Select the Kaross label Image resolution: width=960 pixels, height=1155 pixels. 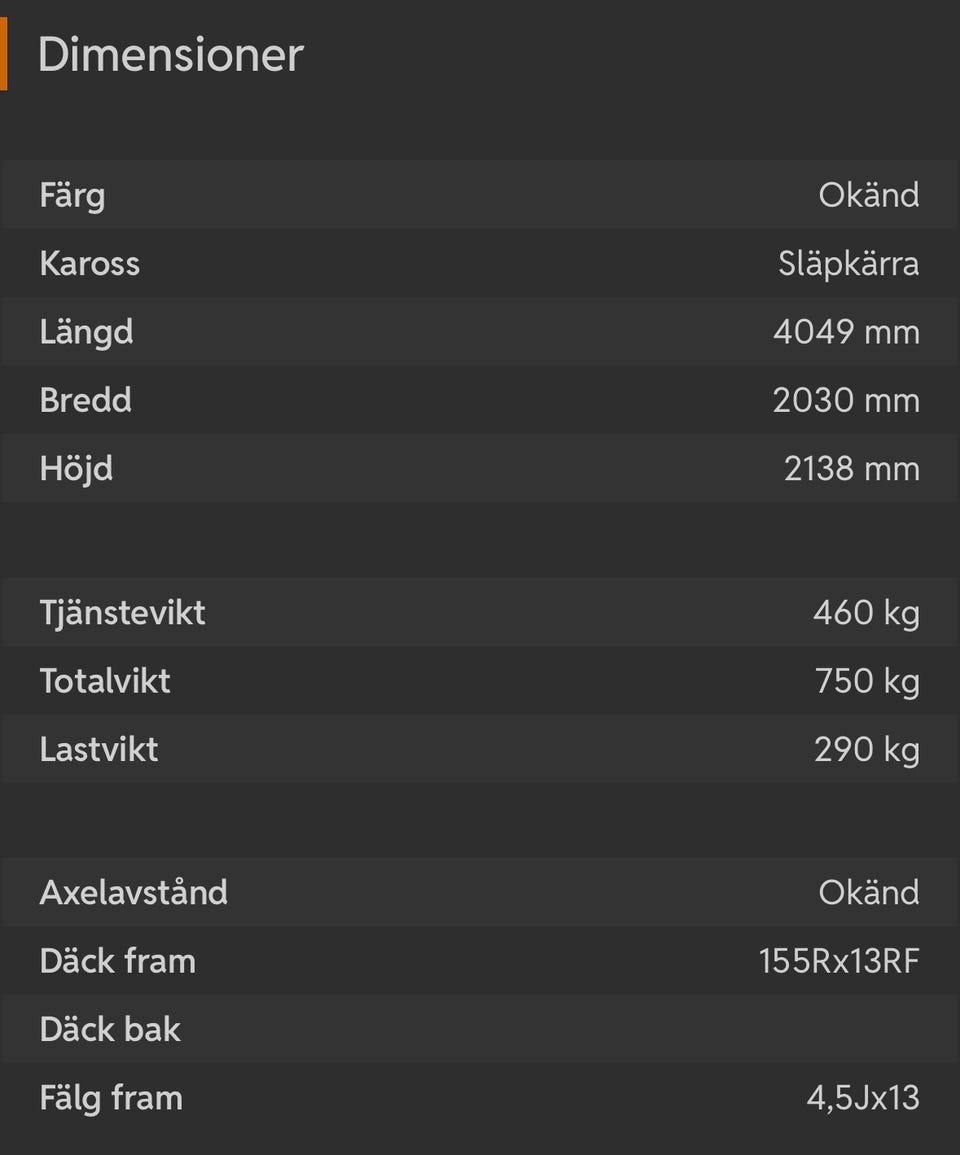pos(89,264)
